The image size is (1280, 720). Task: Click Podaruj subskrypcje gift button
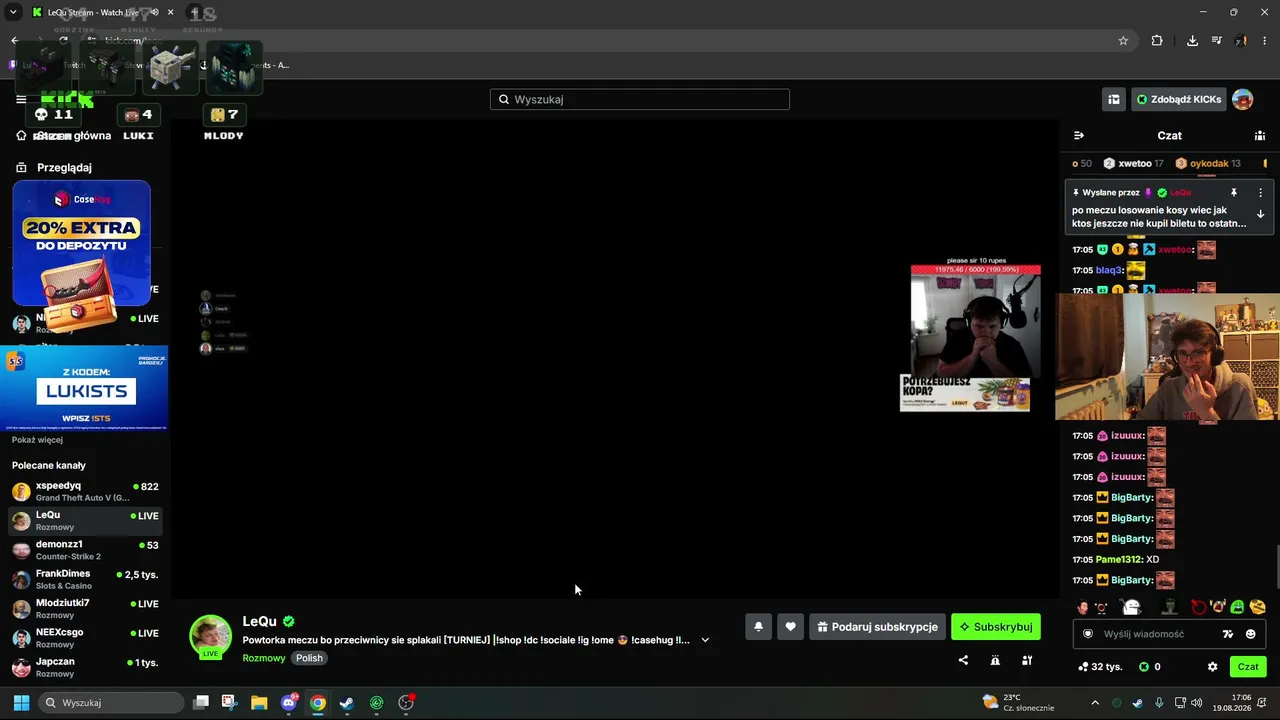(x=877, y=627)
